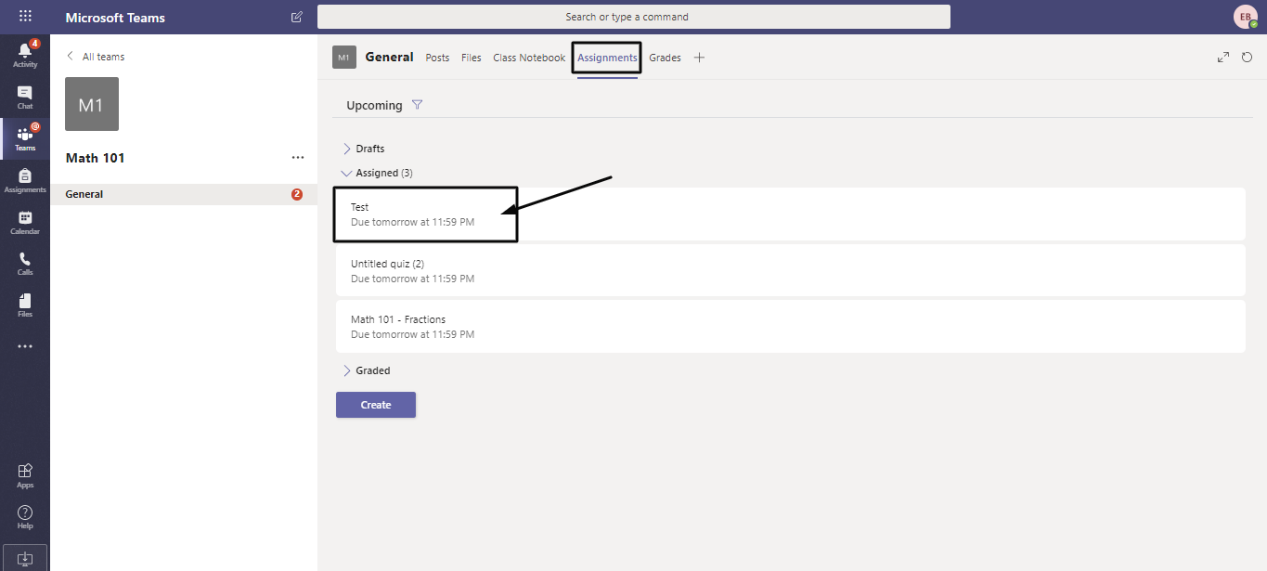Click the small M1 channel icon
The image size is (1267, 571).
[x=344, y=57]
